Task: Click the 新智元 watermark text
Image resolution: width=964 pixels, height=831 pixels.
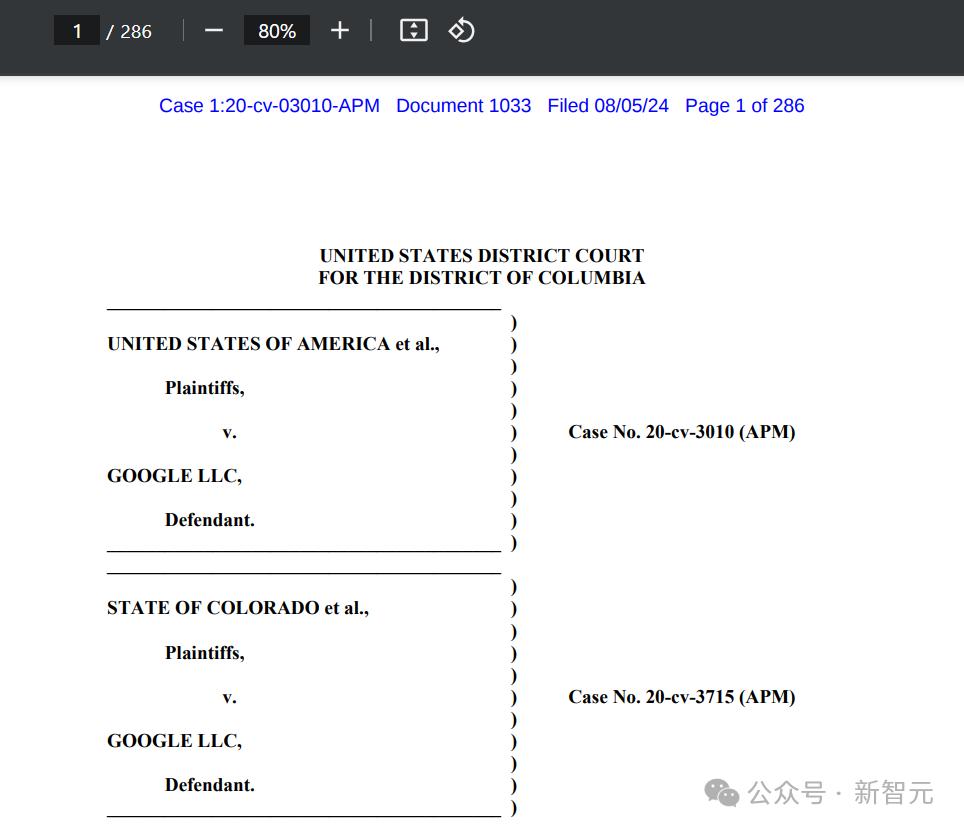Action: pos(894,793)
